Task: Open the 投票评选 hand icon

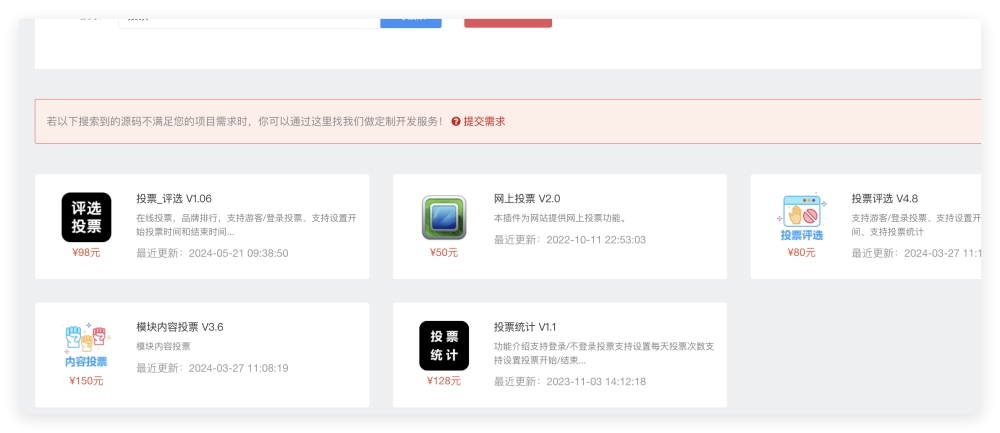Action: (x=802, y=217)
